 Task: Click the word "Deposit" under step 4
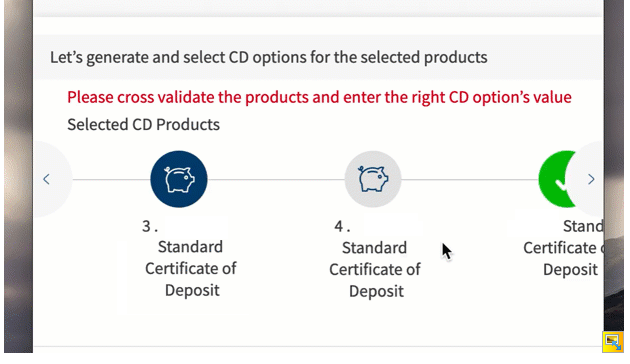[376, 291]
